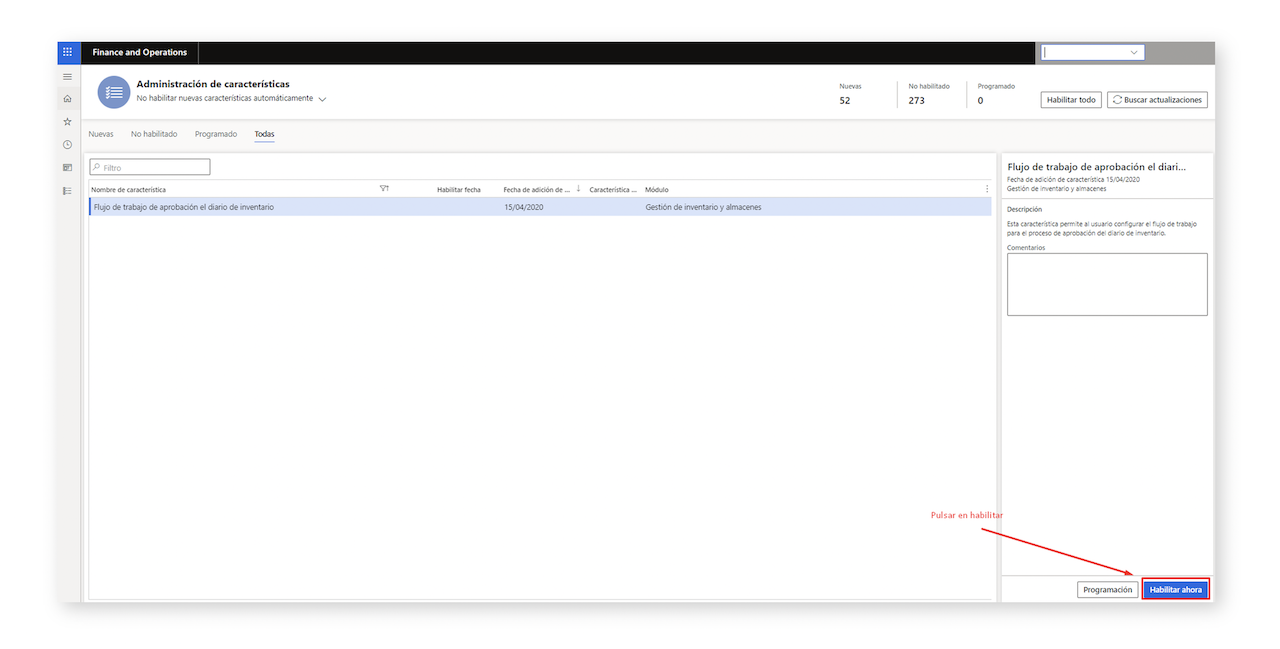The image size is (1280, 649).
Task: Click the Habilitar todo button
Action: coord(1071,100)
